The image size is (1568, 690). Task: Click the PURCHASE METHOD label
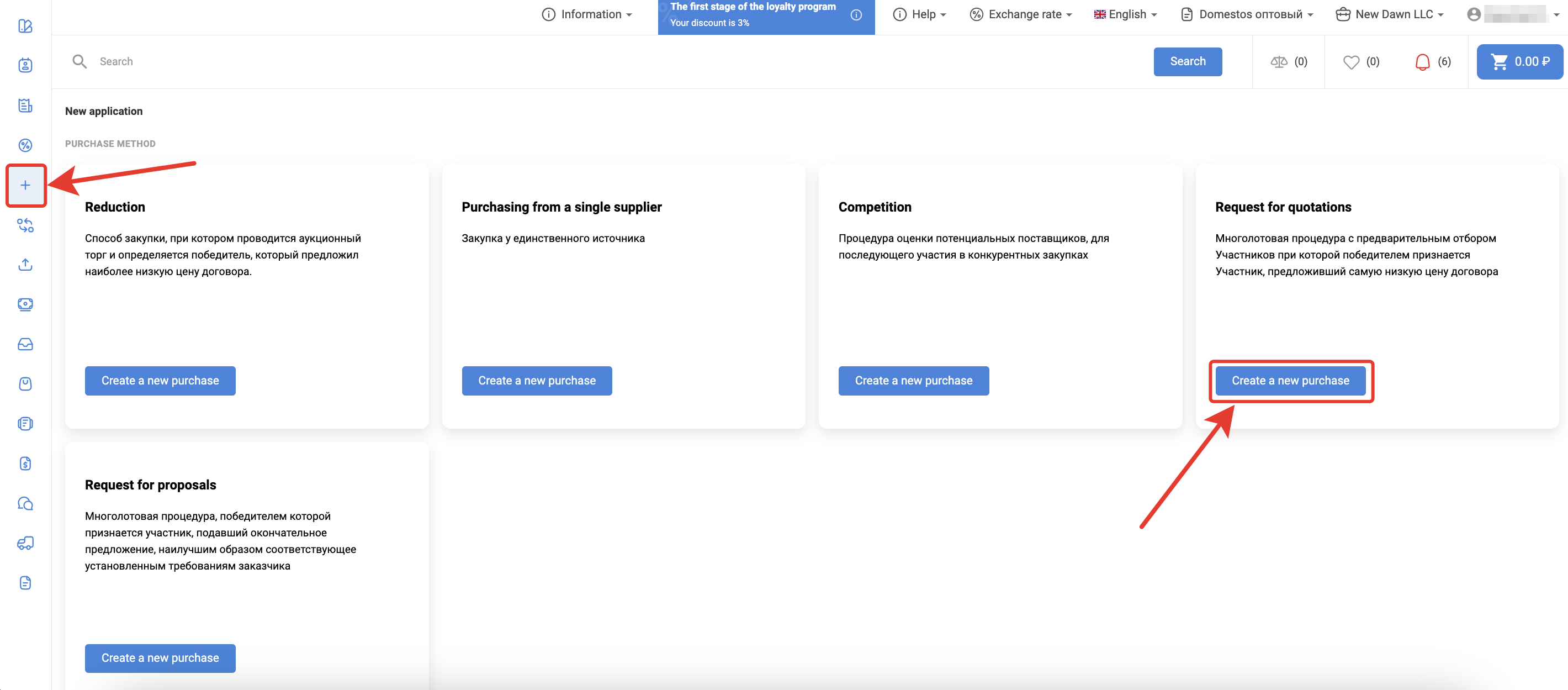(x=110, y=144)
